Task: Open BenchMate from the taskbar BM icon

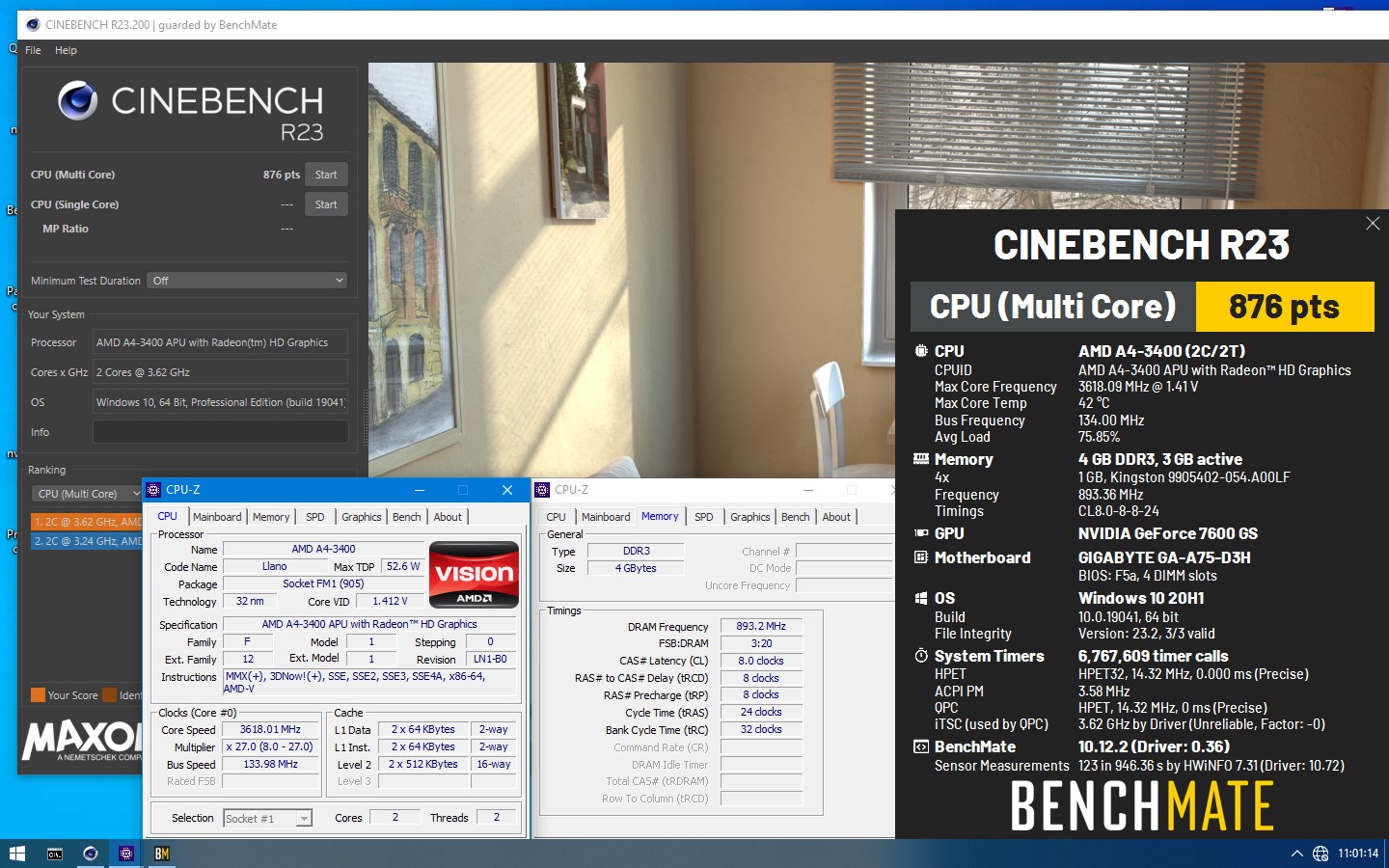Action: pos(162,854)
